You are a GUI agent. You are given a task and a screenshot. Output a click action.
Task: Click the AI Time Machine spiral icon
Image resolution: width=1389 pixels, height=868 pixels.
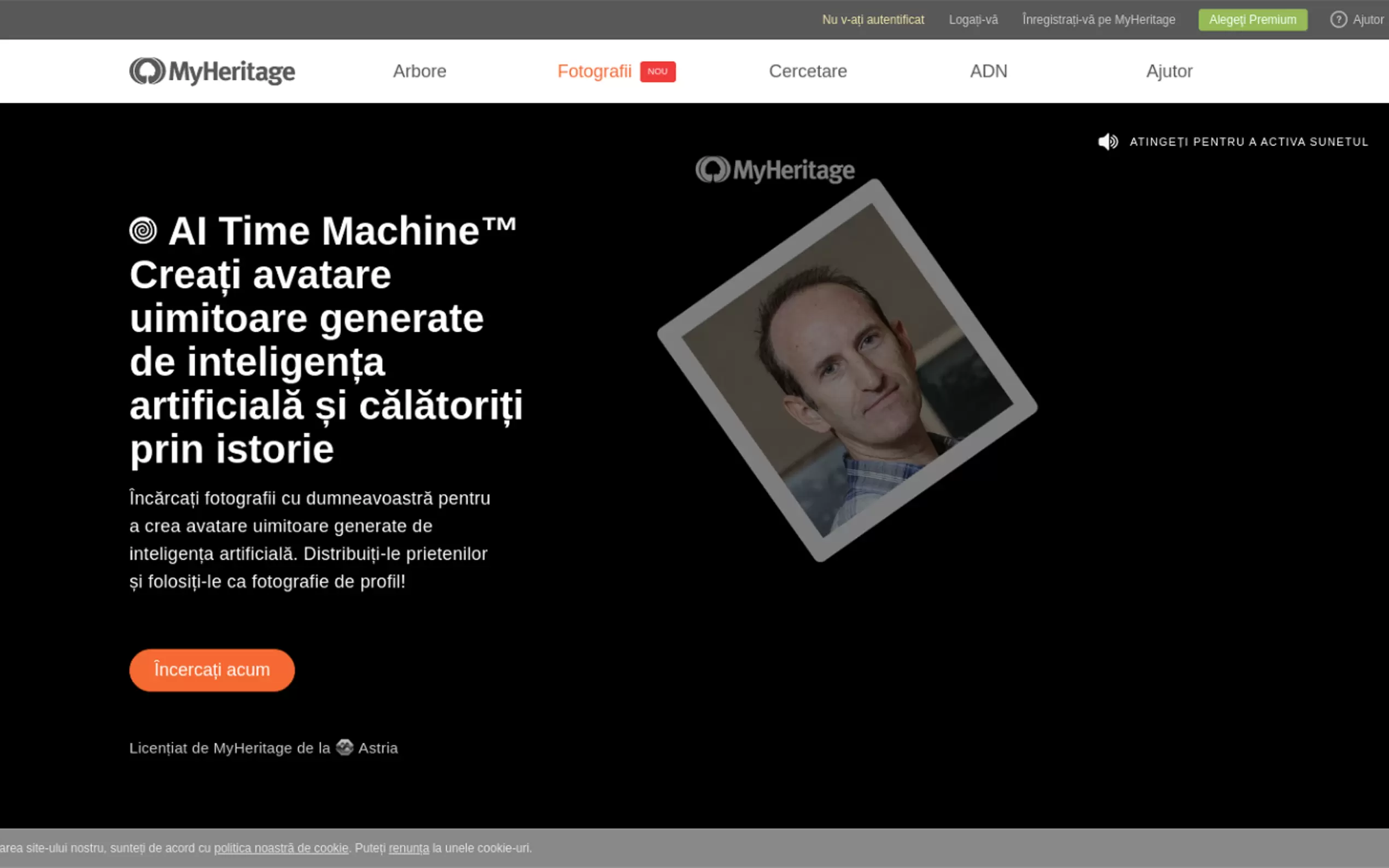pos(143,231)
